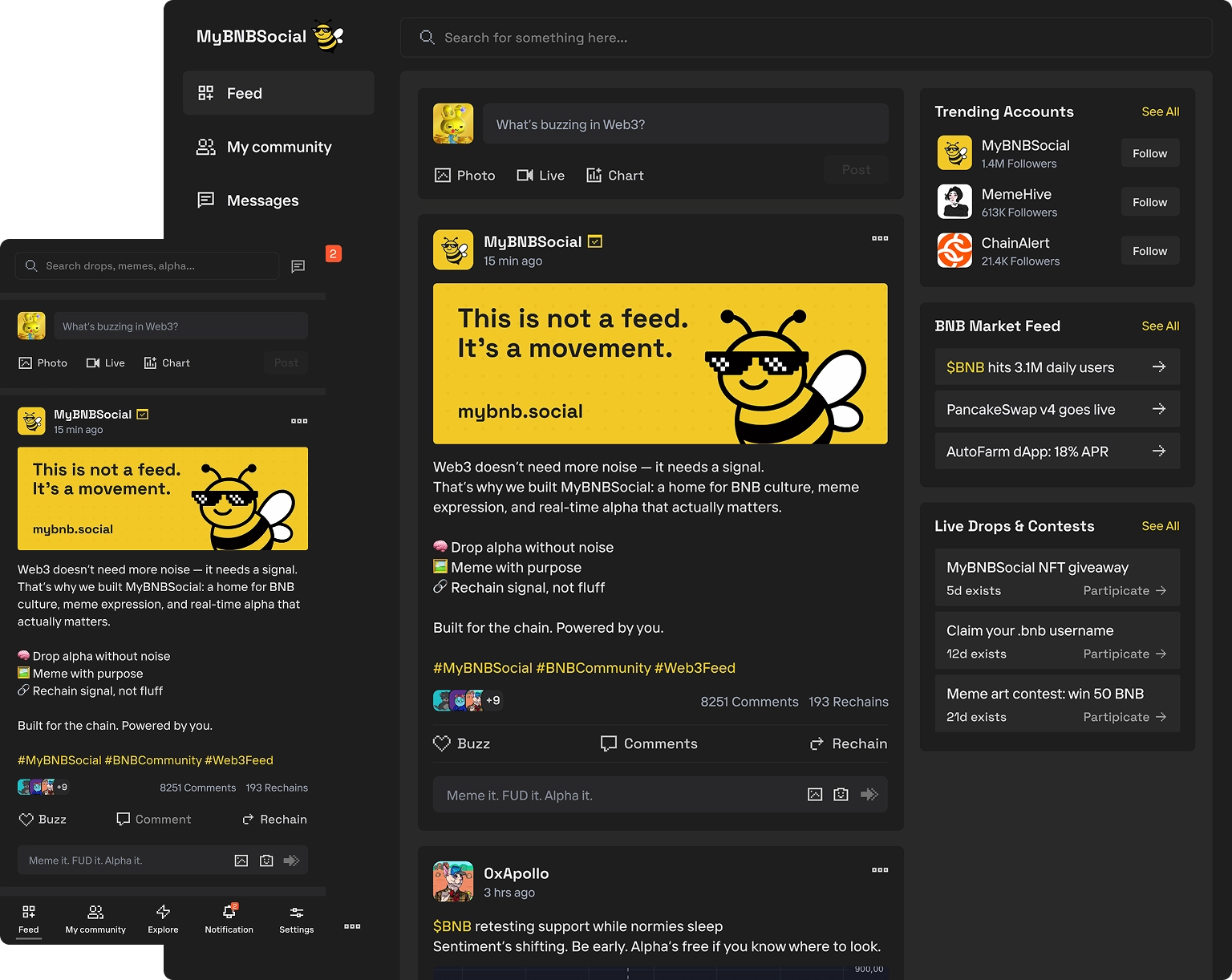Rechain the mobile MyBNBSocial post
The height and width of the screenshot is (980, 1232).
click(x=274, y=819)
